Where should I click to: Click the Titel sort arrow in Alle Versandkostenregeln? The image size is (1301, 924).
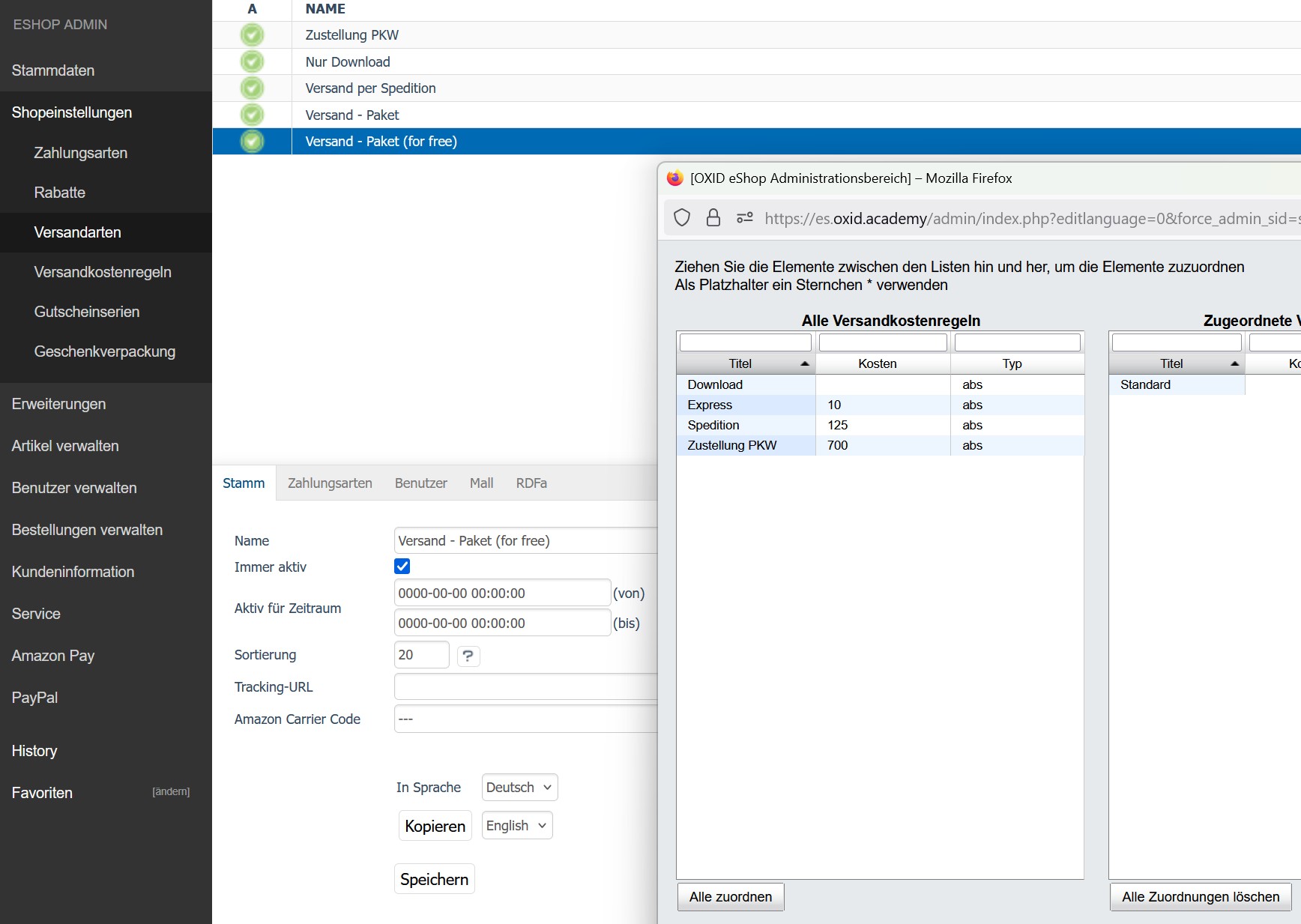[x=804, y=363]
